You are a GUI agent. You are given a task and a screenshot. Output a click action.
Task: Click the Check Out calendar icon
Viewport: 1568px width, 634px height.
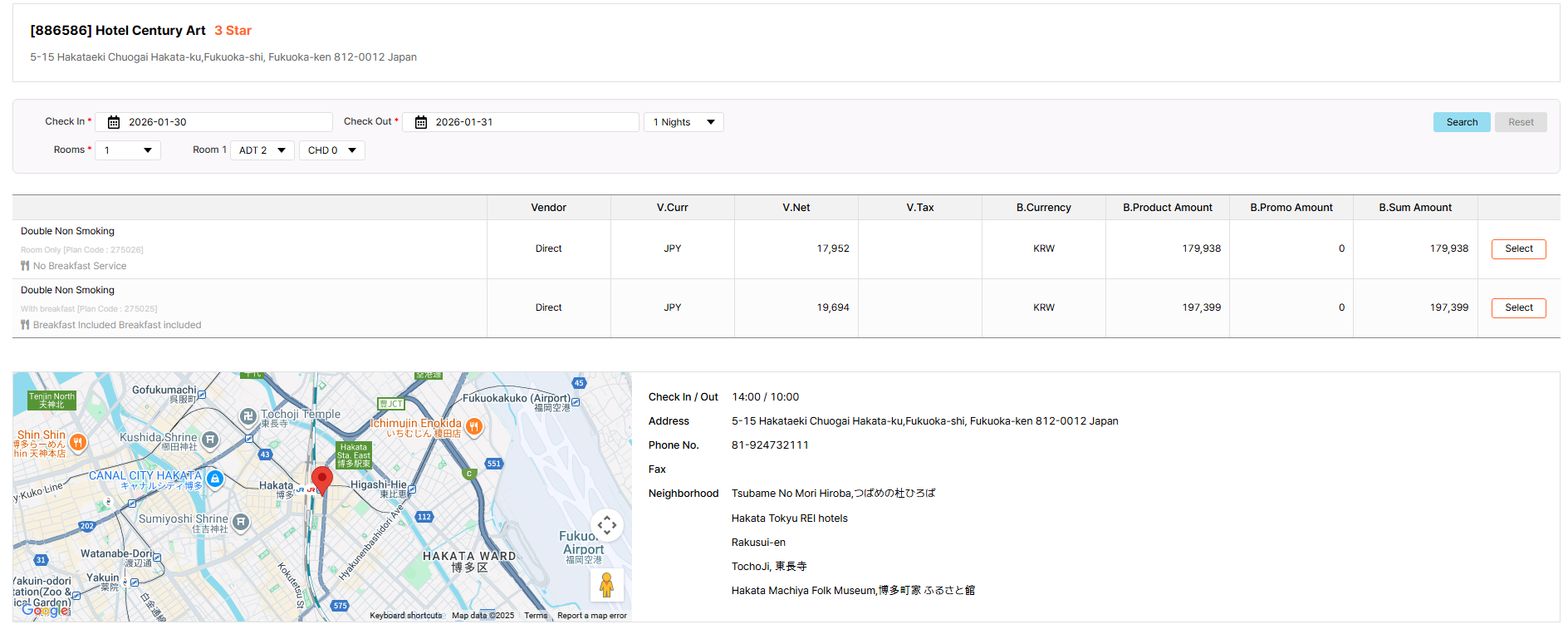[421, 122]
